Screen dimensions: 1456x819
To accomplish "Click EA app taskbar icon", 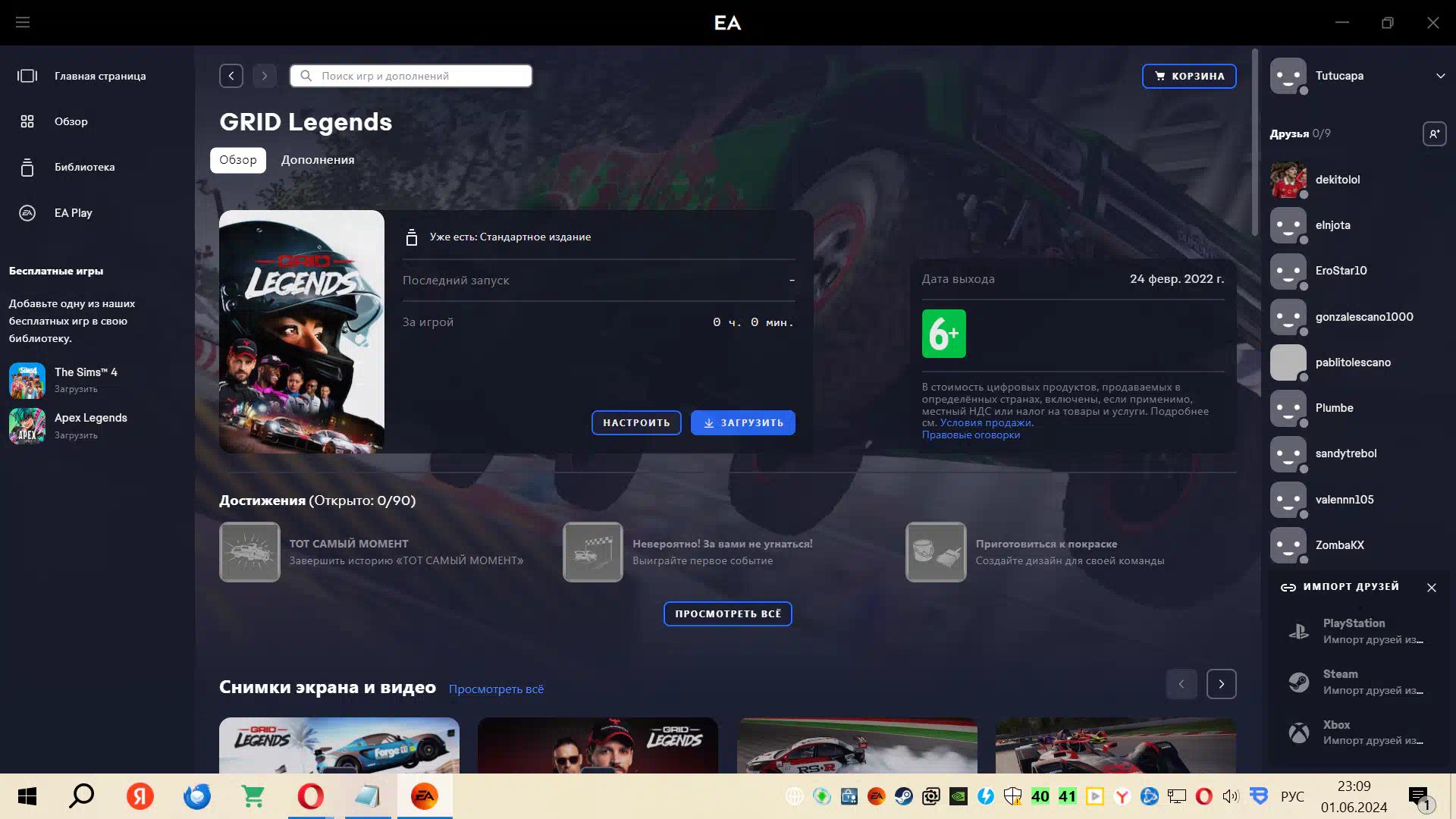I will point(425,796).
